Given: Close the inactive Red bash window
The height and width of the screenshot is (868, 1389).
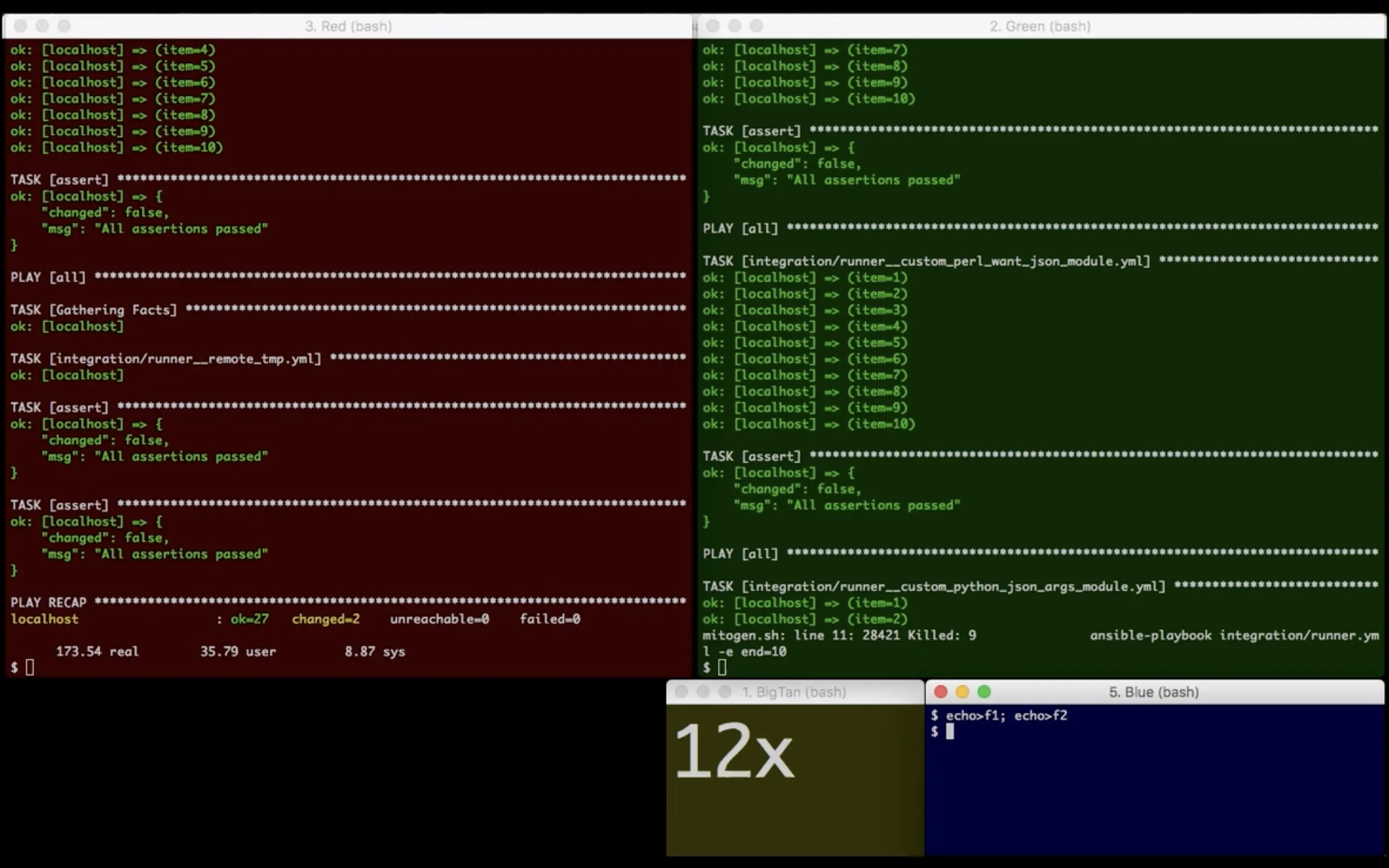Looking at the screenshot, I should [20, 26].
